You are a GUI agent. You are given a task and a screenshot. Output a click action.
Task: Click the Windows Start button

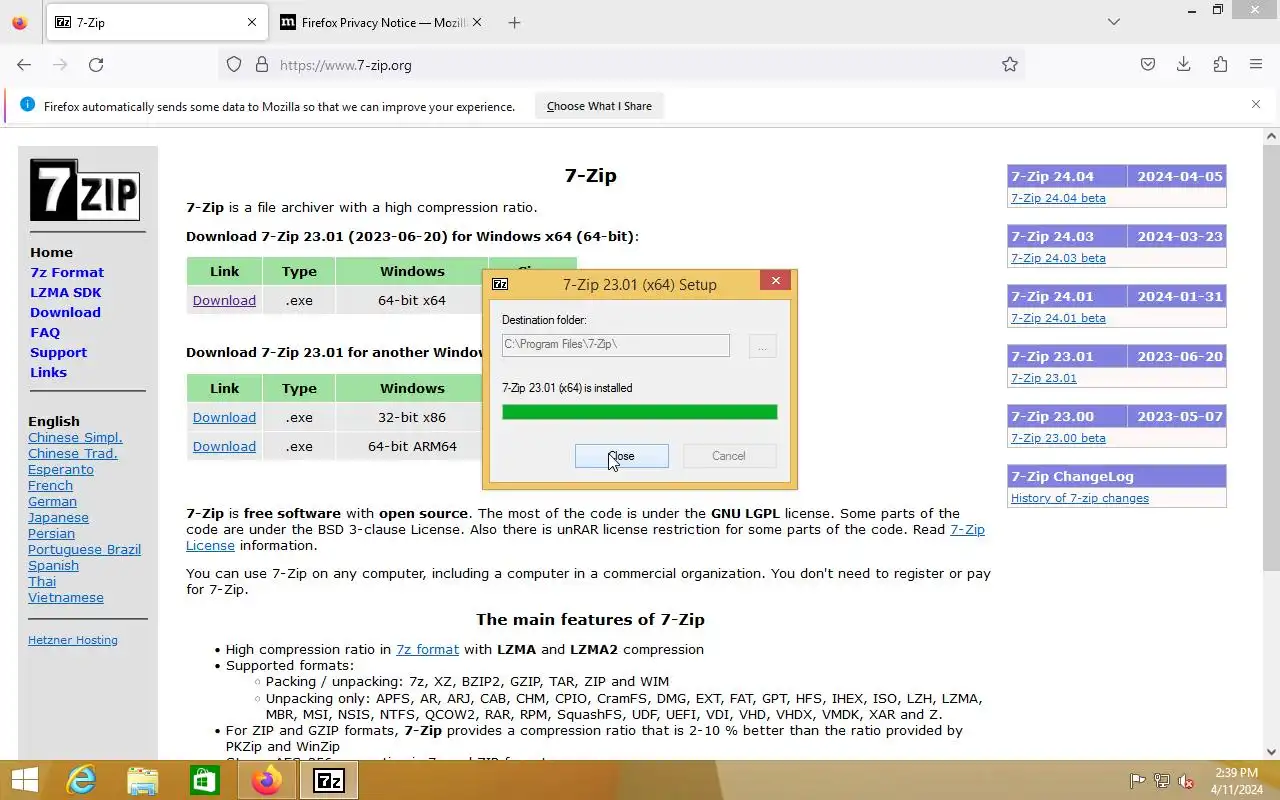pos(24,780)
